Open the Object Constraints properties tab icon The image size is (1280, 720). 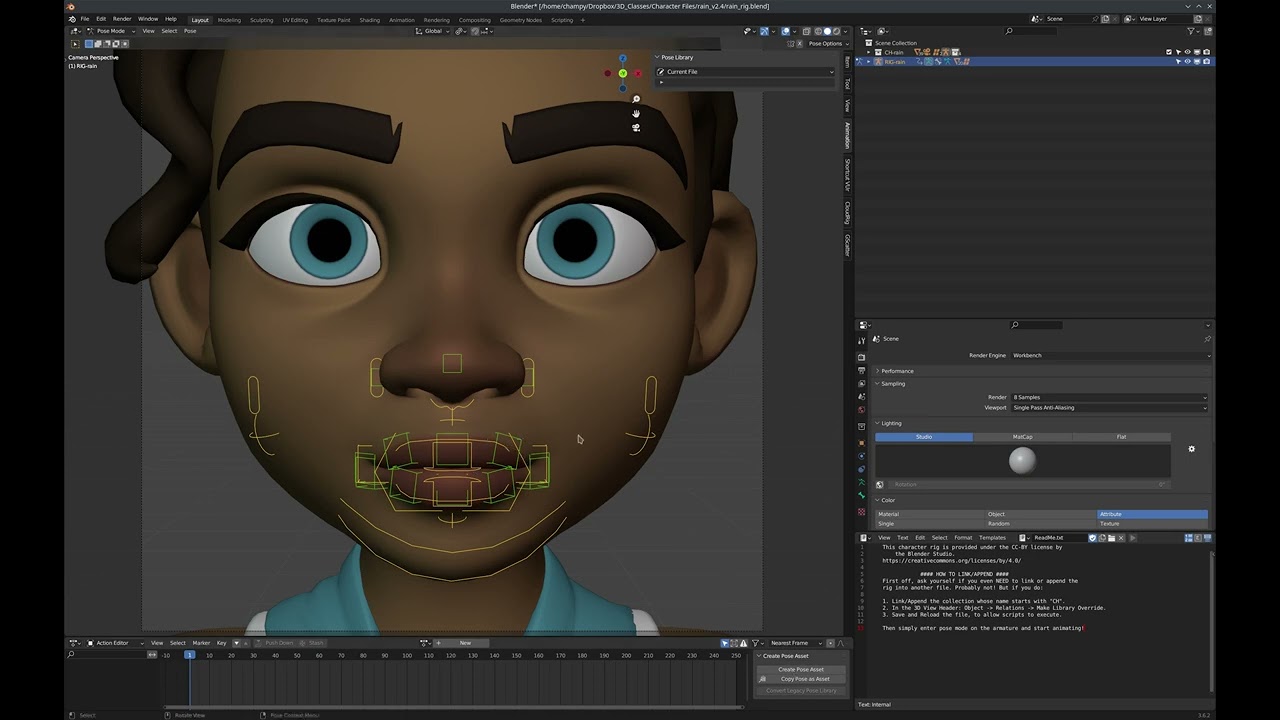click(861, 469)
